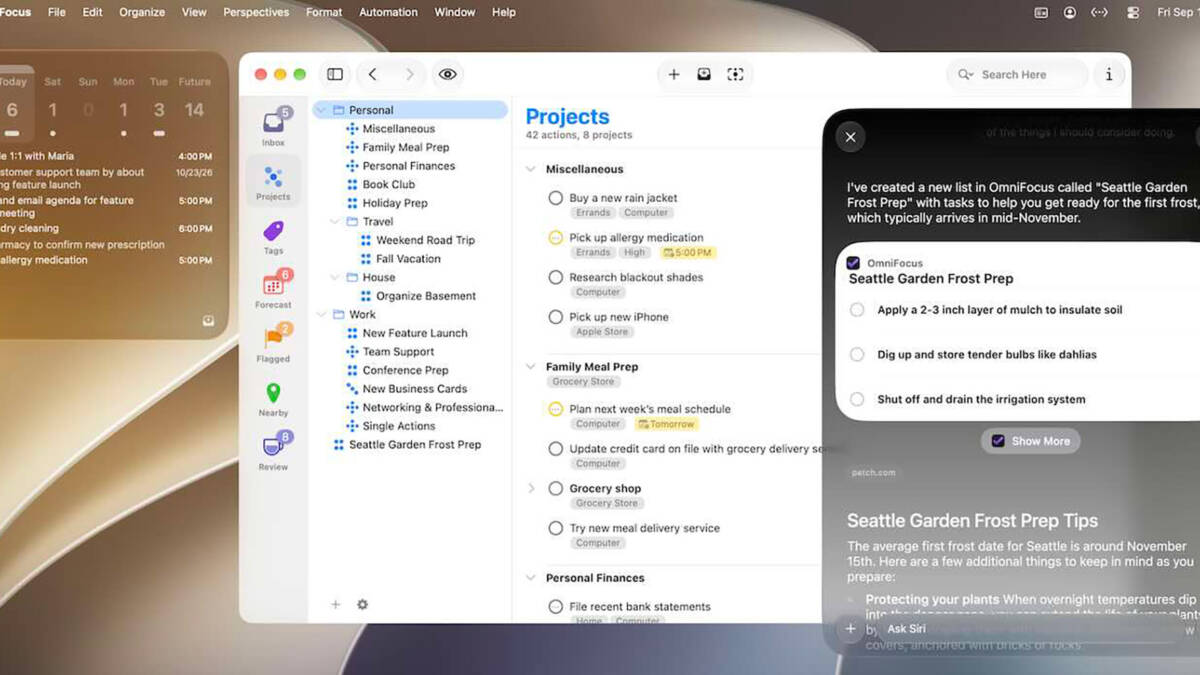Click the plus icon beside Ask Siri

click(x=850, y=629)
